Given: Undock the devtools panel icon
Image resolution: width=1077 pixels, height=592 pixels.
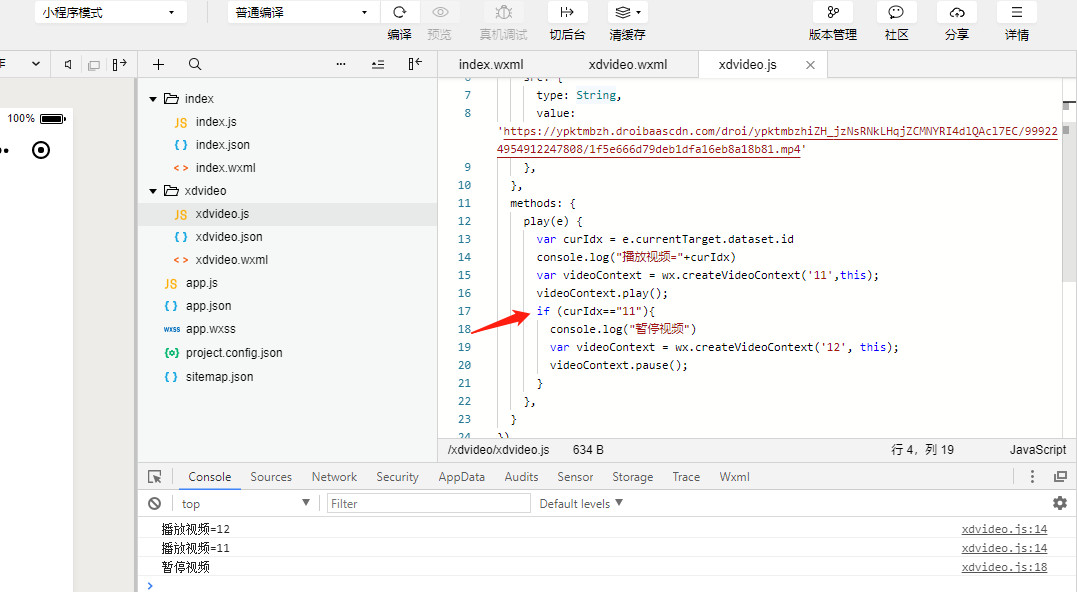Looking at the screenshot, I should 1060,477.
